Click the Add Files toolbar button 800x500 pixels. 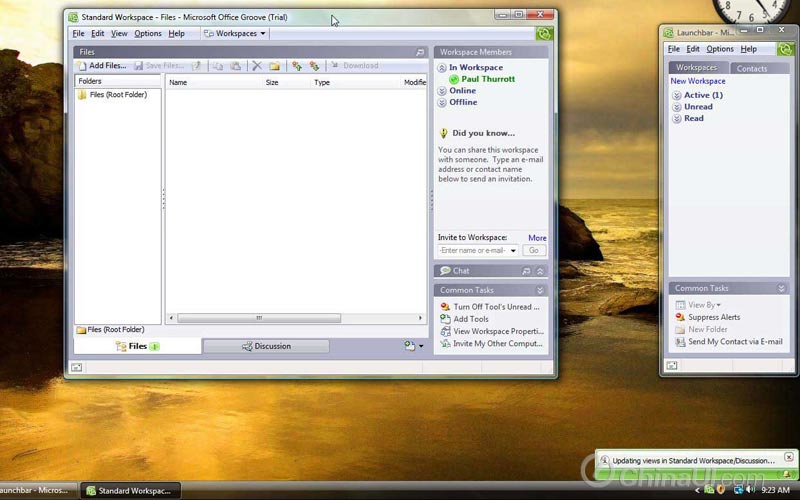tap(102, 66)
